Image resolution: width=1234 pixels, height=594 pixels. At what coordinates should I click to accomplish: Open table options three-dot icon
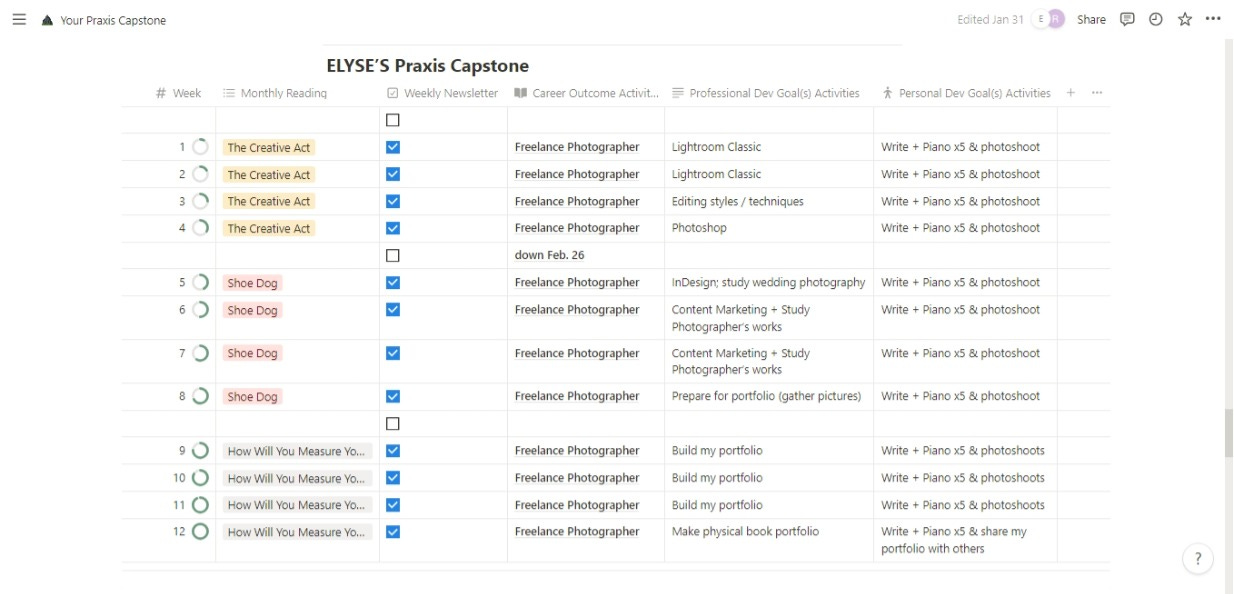(1097, 93)
